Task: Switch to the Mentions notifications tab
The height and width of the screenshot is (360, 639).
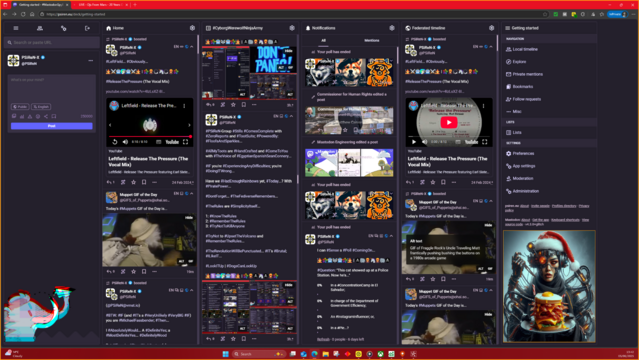Action: 372,40
